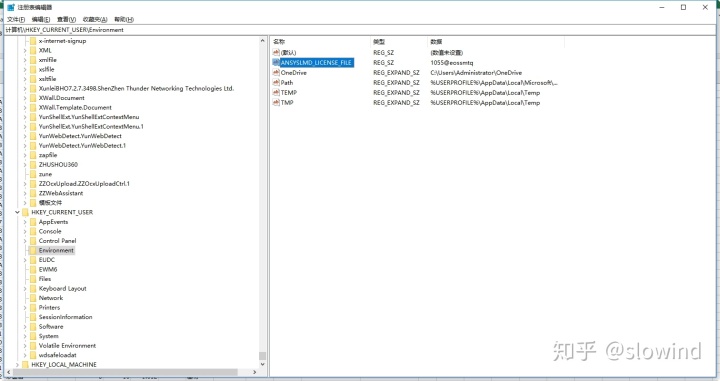
Task: Click the Printers key folder icon
Action: pyautogui.click(x=33, y=308)
